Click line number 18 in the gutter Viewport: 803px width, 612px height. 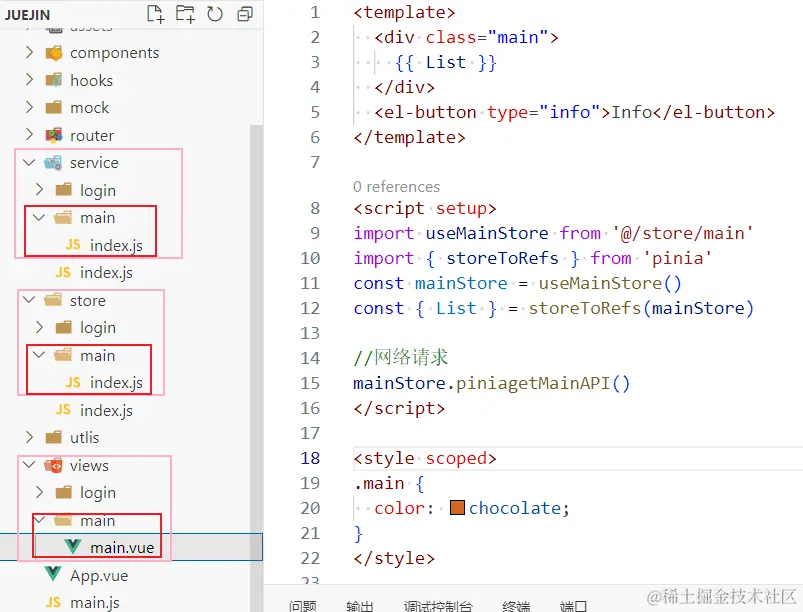pos(310,458)
